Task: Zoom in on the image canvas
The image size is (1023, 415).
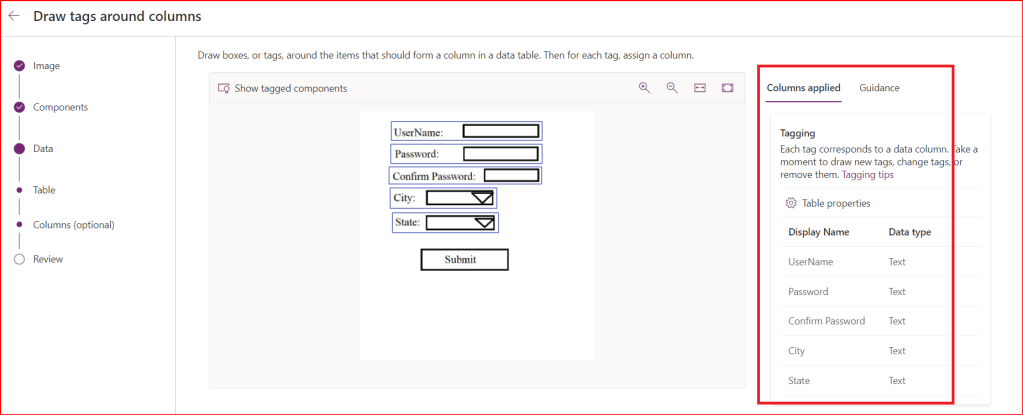Action: [645, 88]
